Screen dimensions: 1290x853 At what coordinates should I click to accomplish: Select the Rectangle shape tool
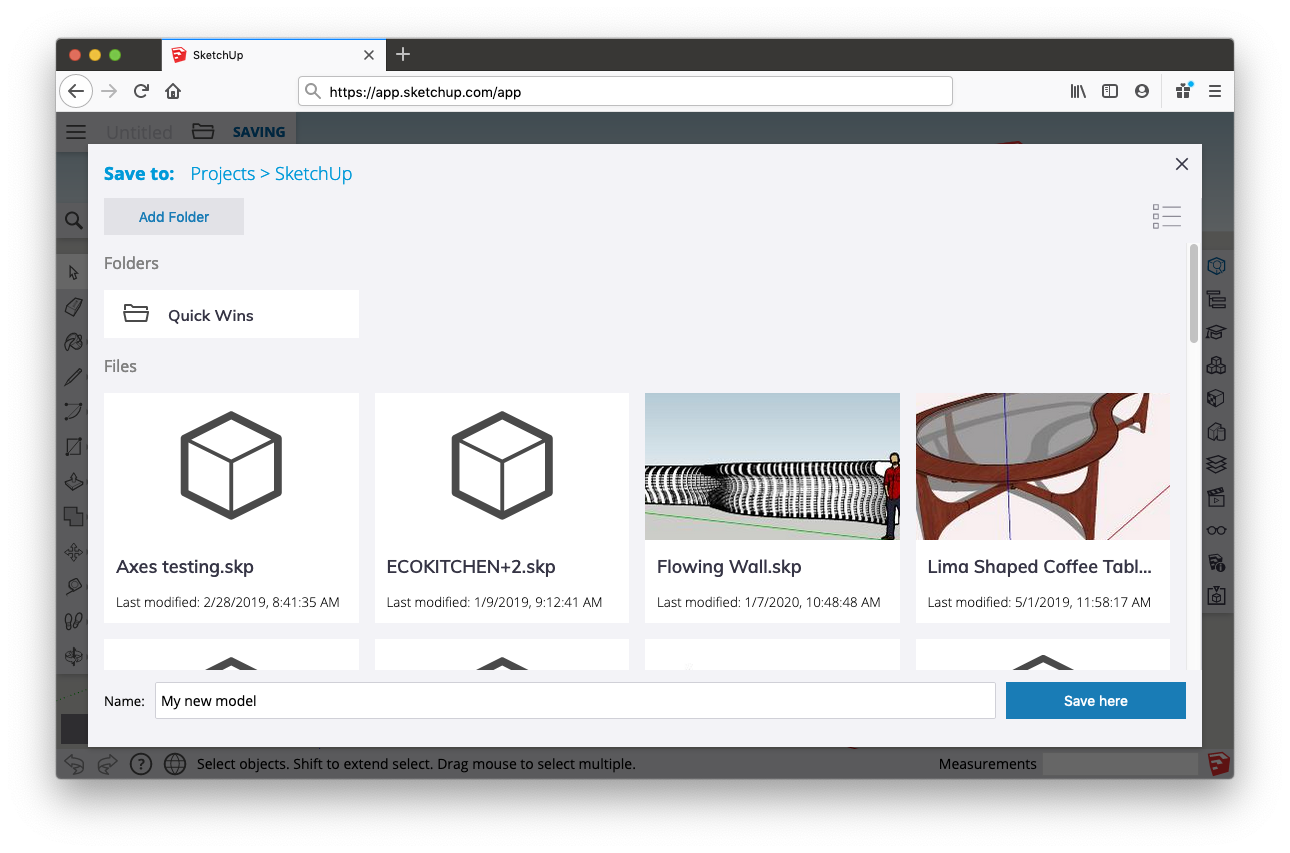(74, 447)
